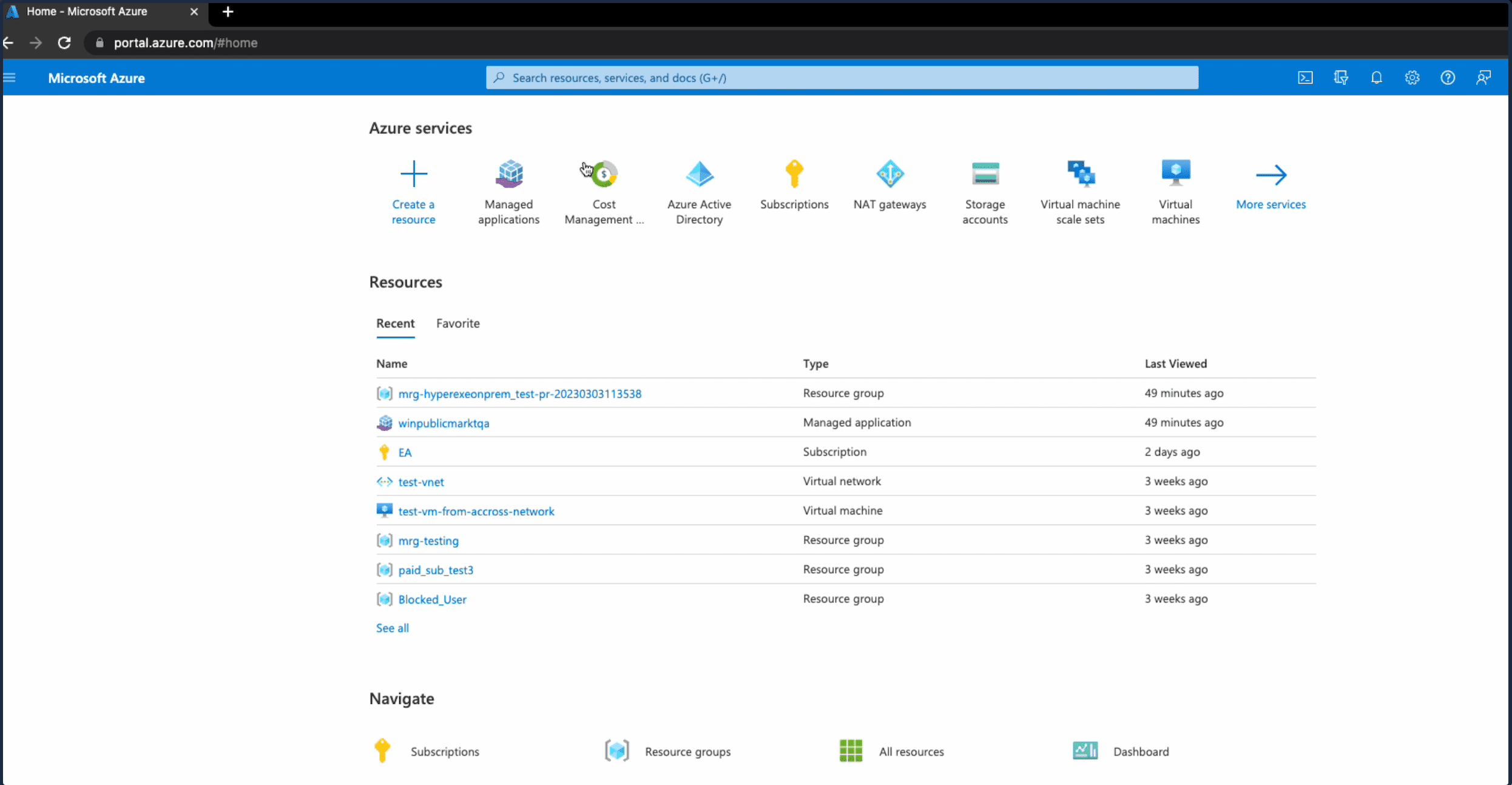
Task: Navigate to Resource groups
Action: click(687, 751)
